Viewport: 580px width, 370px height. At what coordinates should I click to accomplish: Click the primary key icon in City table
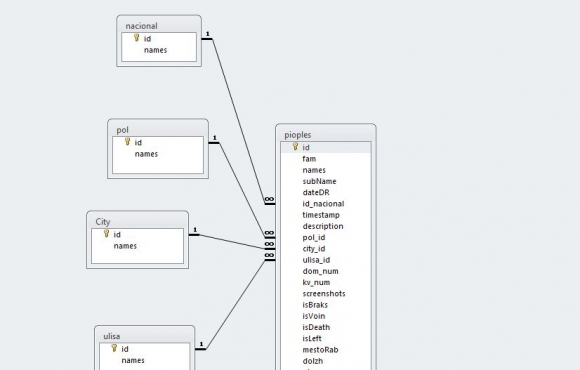[107, 233]
